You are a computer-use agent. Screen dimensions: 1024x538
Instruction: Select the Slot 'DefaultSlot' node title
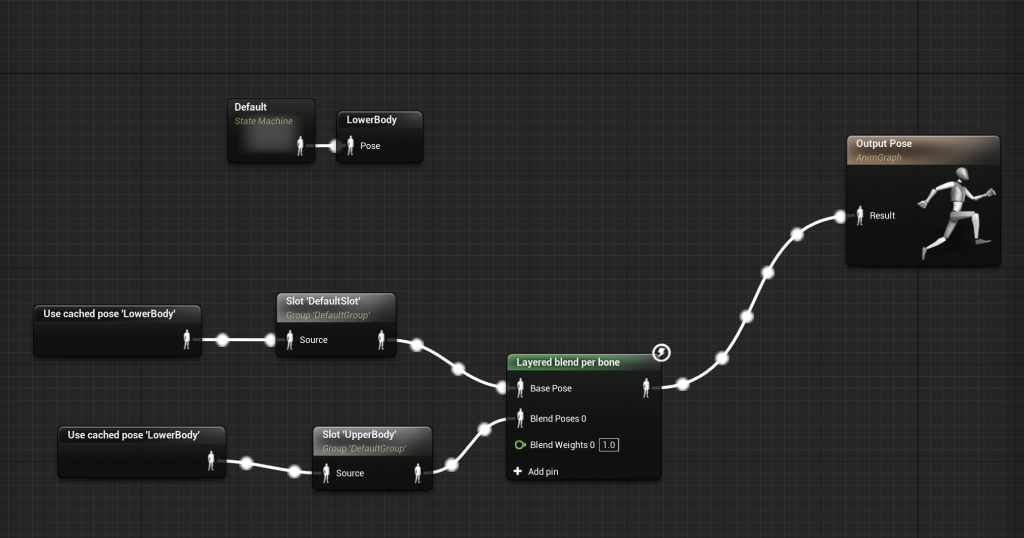(x=323, y=300)
